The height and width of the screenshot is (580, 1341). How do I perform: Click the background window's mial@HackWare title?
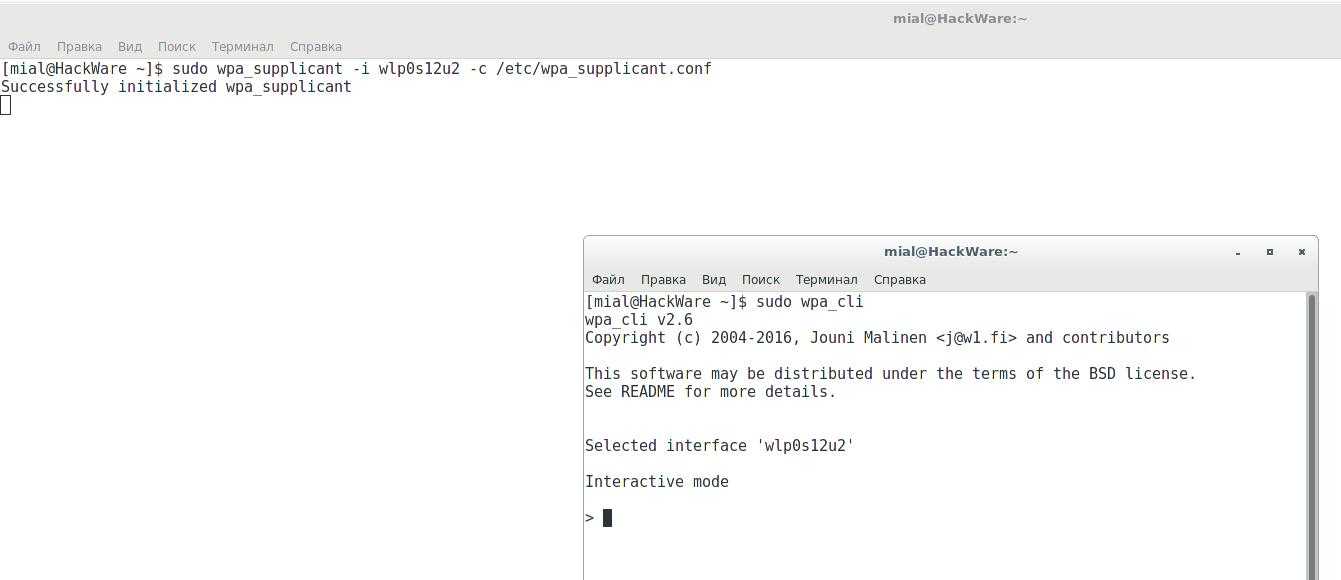959,19
